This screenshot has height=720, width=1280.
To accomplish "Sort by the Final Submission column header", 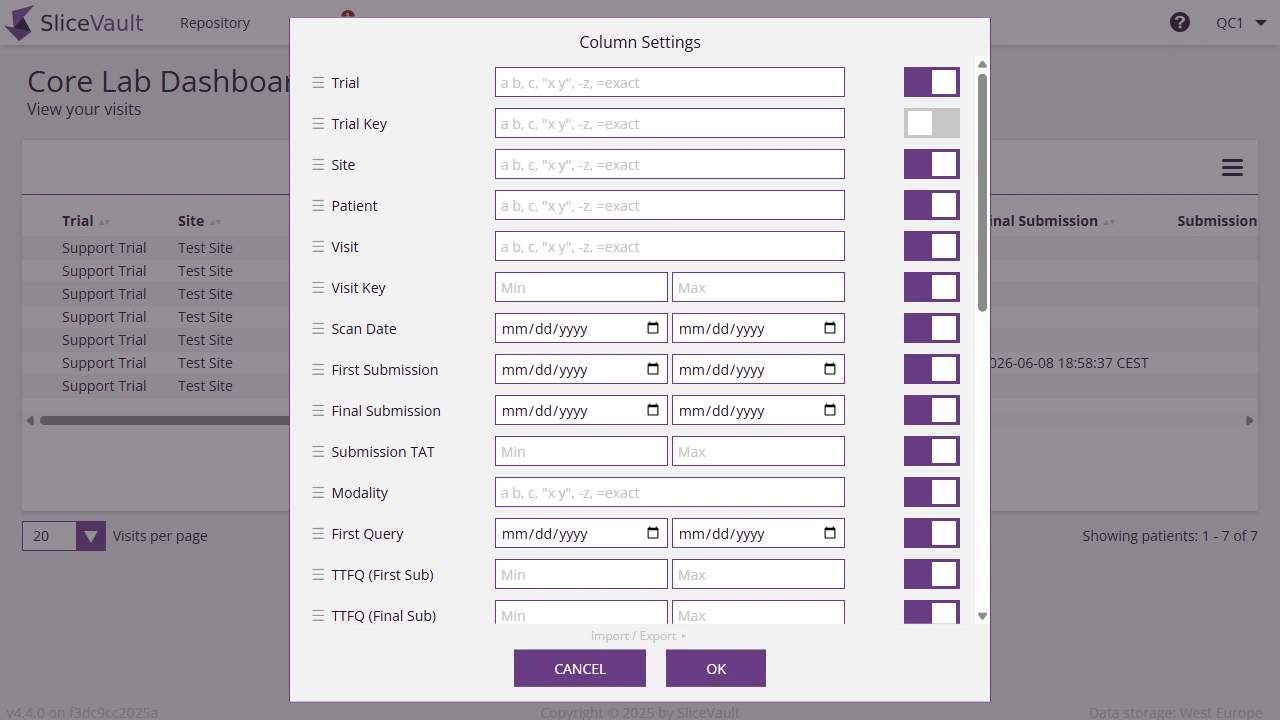I will pos(1050,221).
